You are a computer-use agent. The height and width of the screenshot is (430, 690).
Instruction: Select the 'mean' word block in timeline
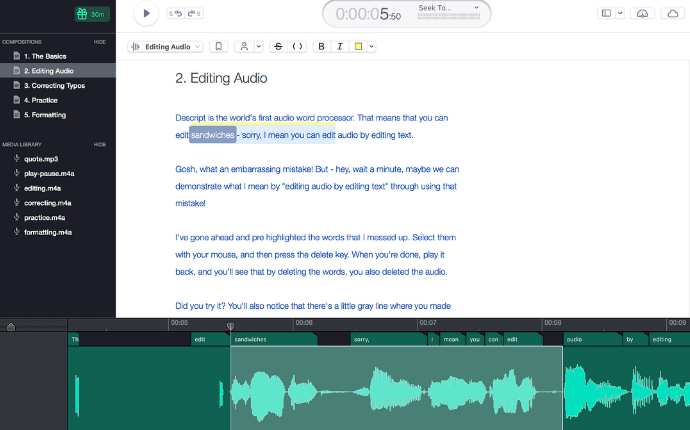(452, 339)
